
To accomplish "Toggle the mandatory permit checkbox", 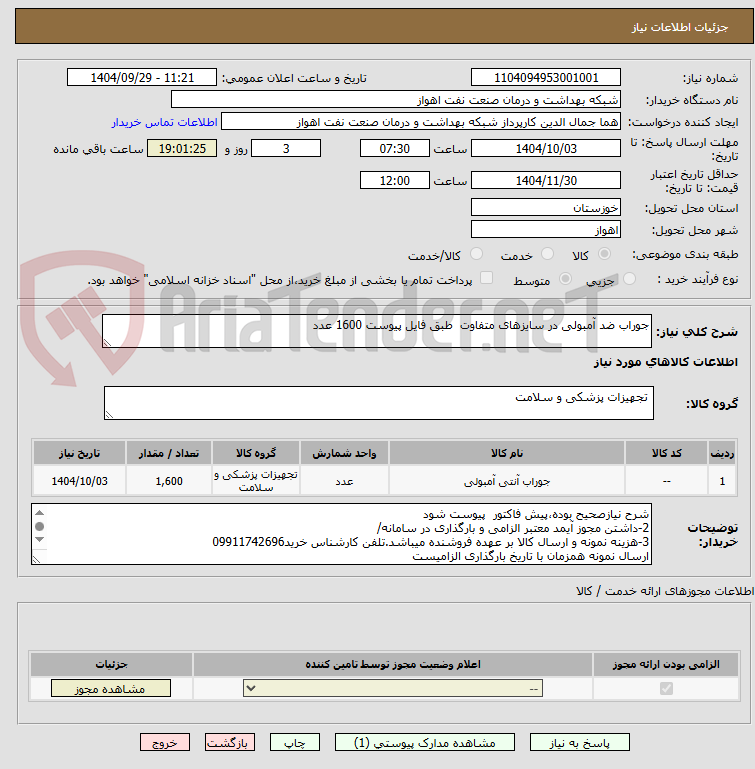I will [x=666, y=689].
